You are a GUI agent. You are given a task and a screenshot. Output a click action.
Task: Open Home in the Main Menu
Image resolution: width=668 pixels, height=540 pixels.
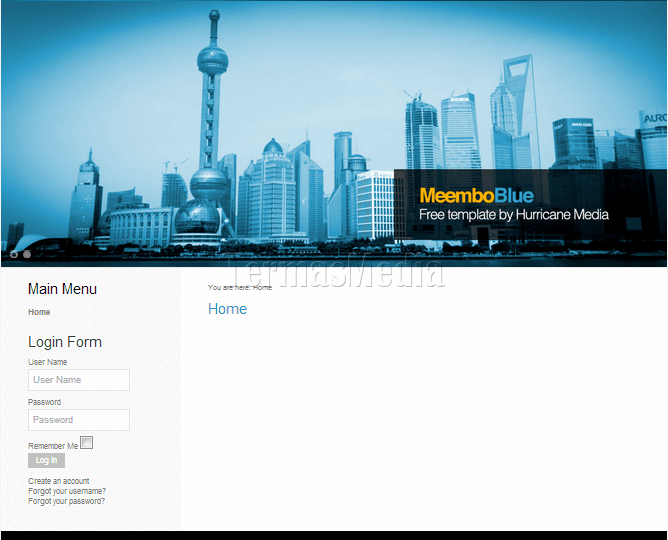click(x=39, y=312)
